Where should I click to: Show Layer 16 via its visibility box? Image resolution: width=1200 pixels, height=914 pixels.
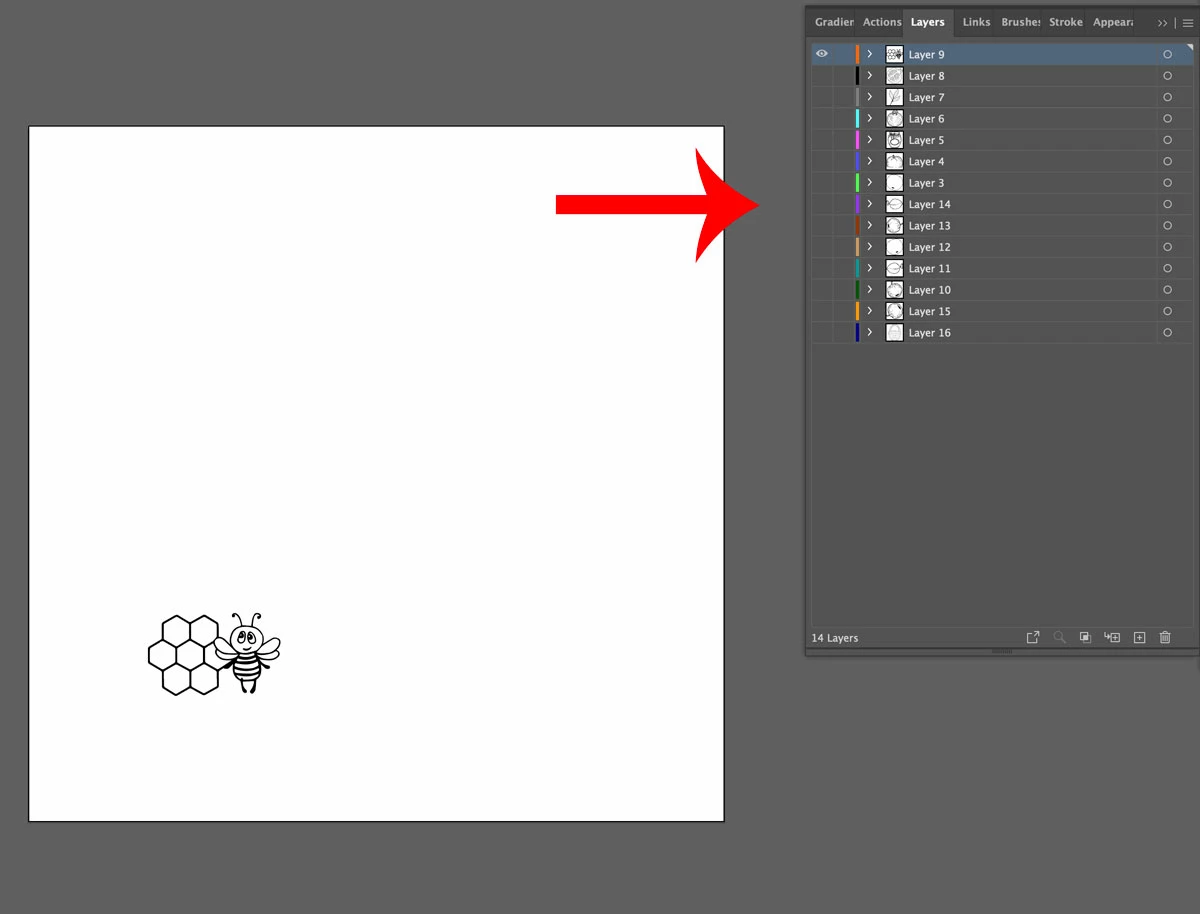pyautogui.click(x=822, y=333)
